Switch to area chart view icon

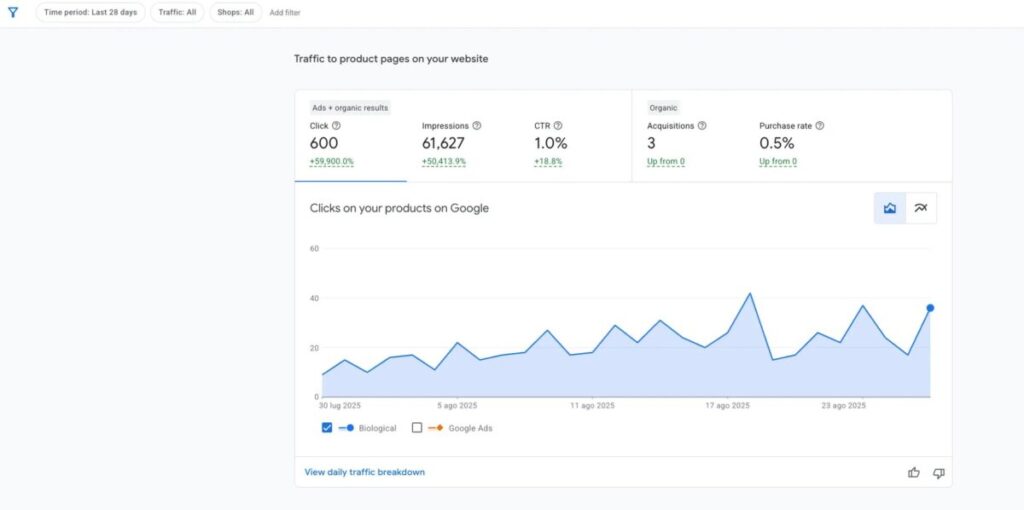click(x=889, y=208)
